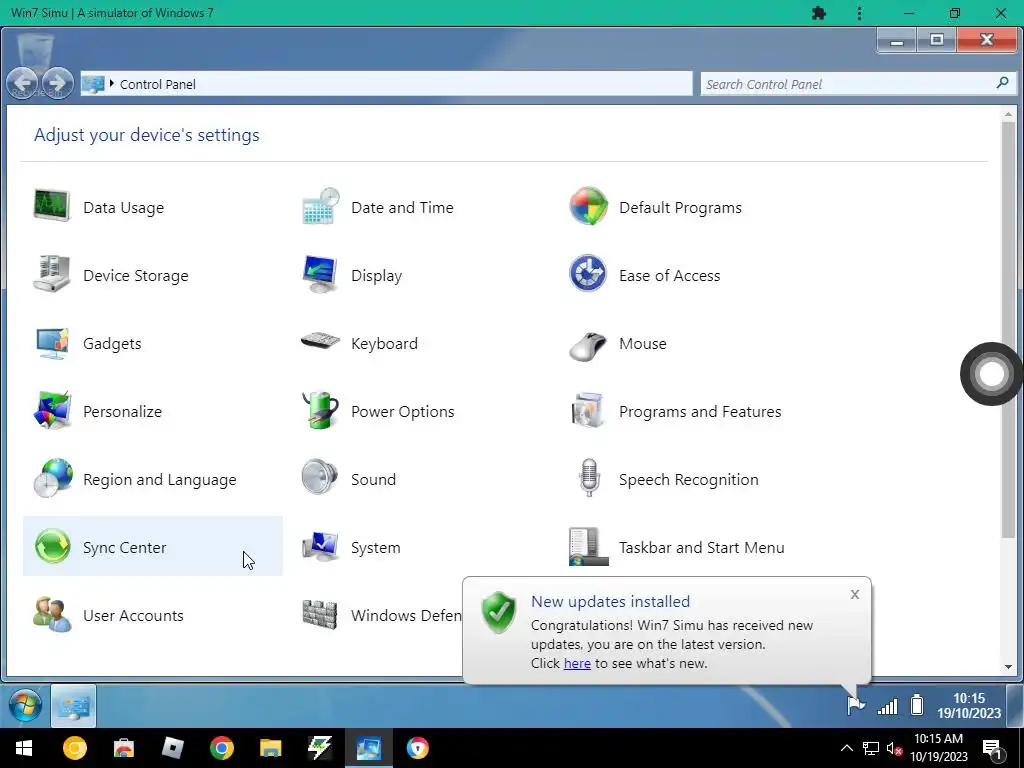1024x768 pixels.
Task: Click the Data Usage label
Action: pyautogui.click(x=123, y=208)
